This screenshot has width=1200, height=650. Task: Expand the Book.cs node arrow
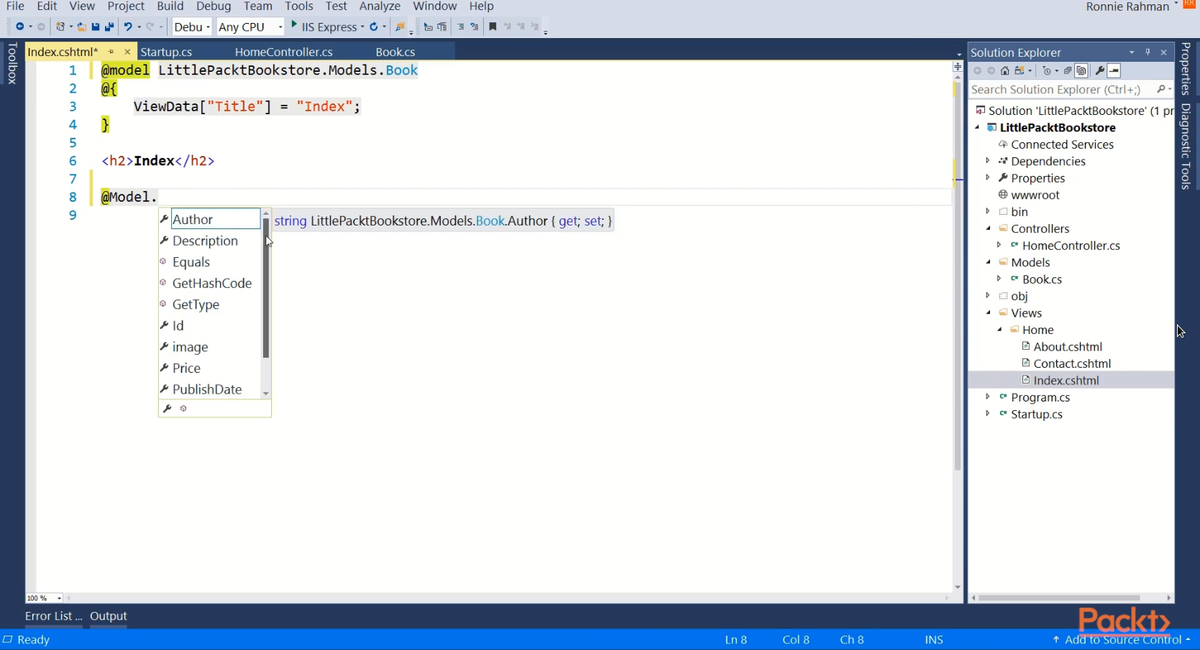tap(999, 279)
